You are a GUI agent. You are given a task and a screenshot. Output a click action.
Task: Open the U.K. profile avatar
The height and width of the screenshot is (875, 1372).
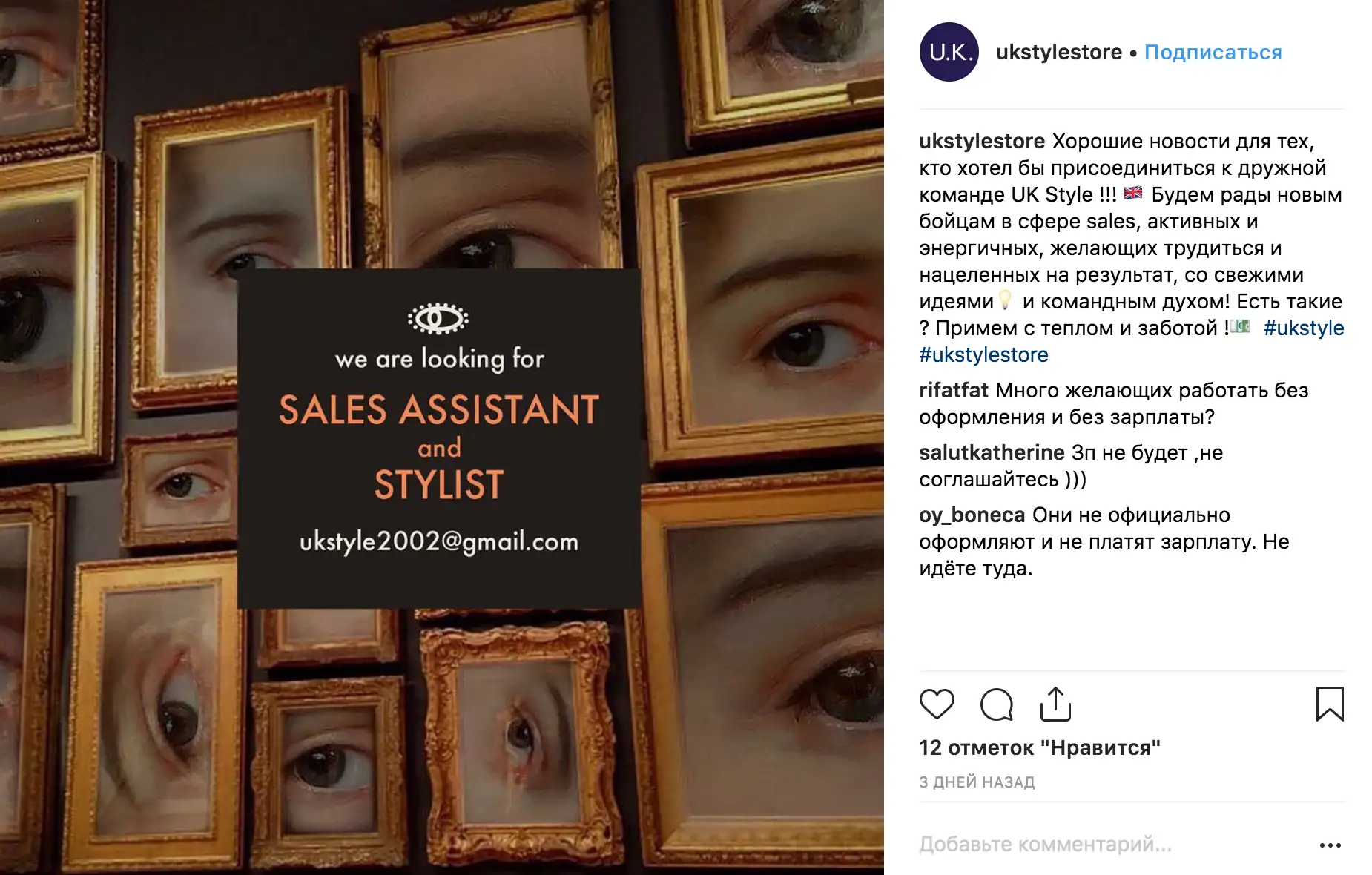949,52
